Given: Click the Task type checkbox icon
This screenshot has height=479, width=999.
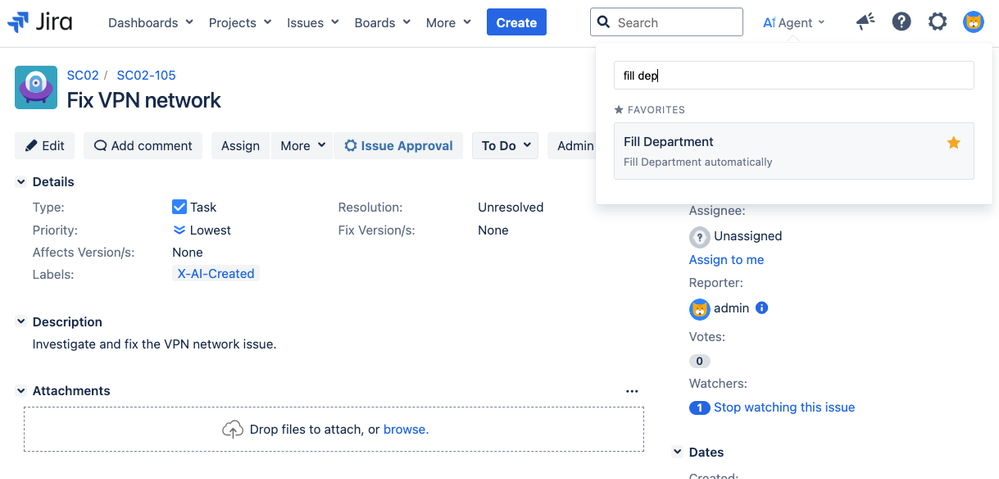Looking at the screenshot, I should pos(179,207).
